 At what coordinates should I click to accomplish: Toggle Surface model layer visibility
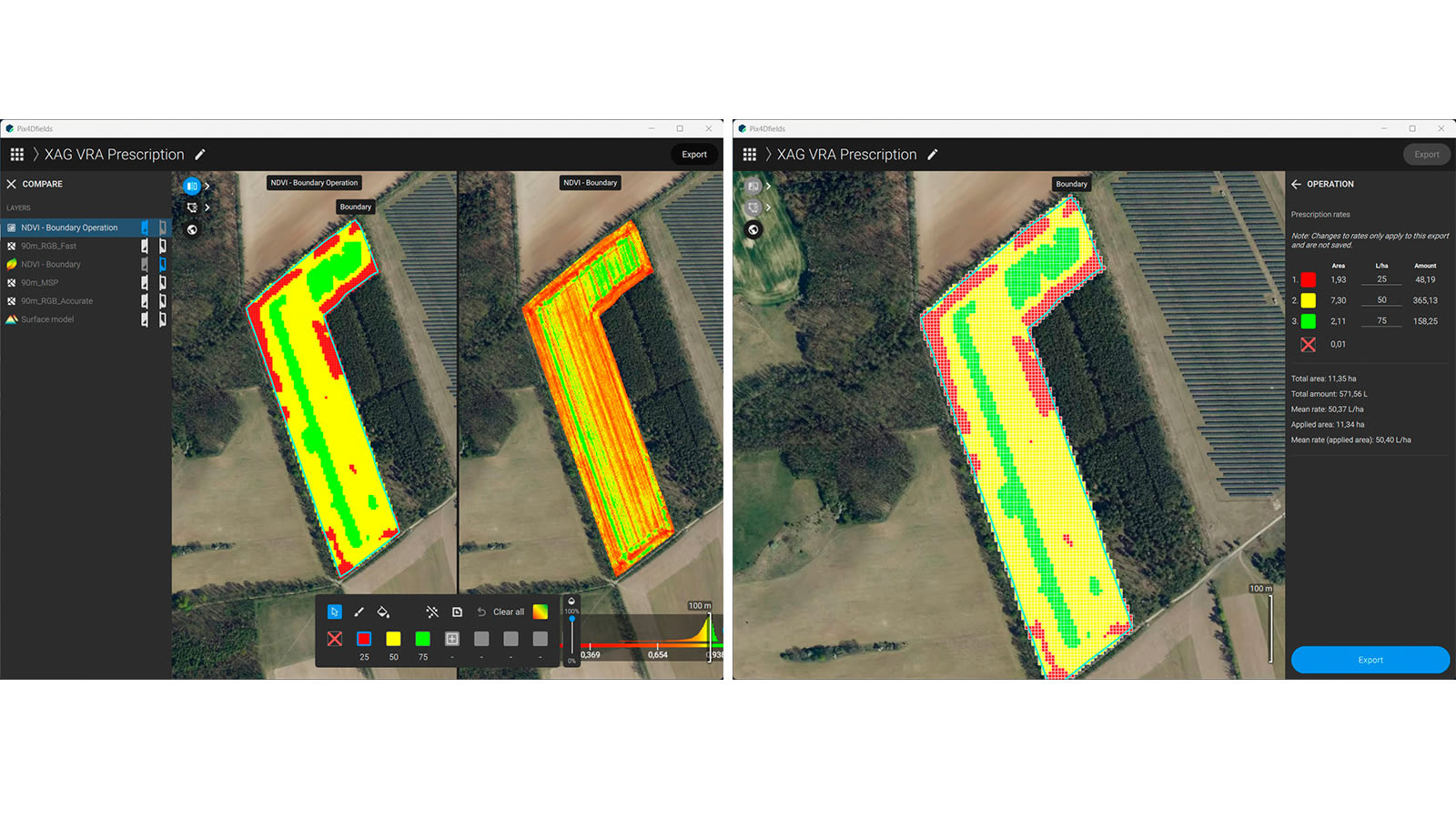(x=145, y=319)
